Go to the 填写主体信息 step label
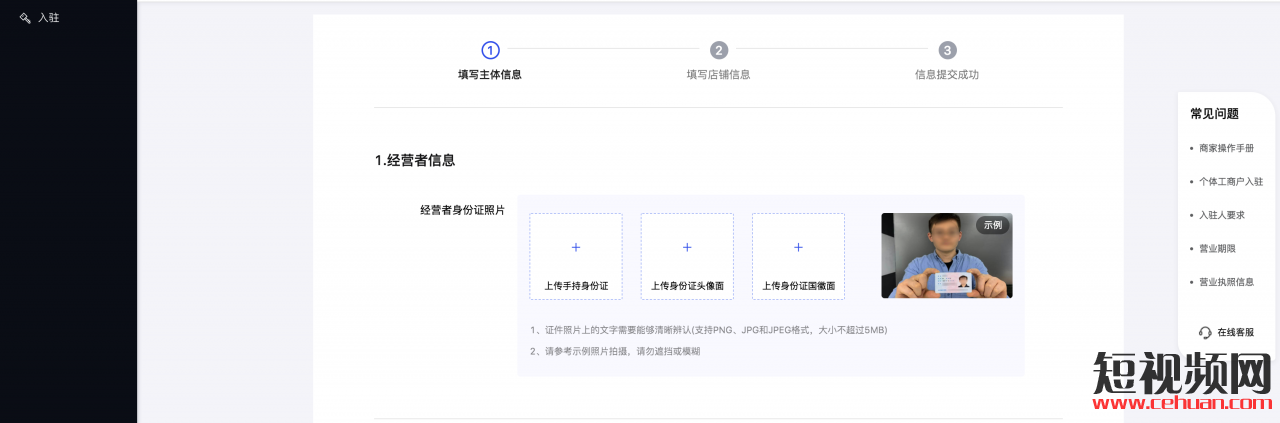Screen dimensions: 1280x423 [490, 74]
